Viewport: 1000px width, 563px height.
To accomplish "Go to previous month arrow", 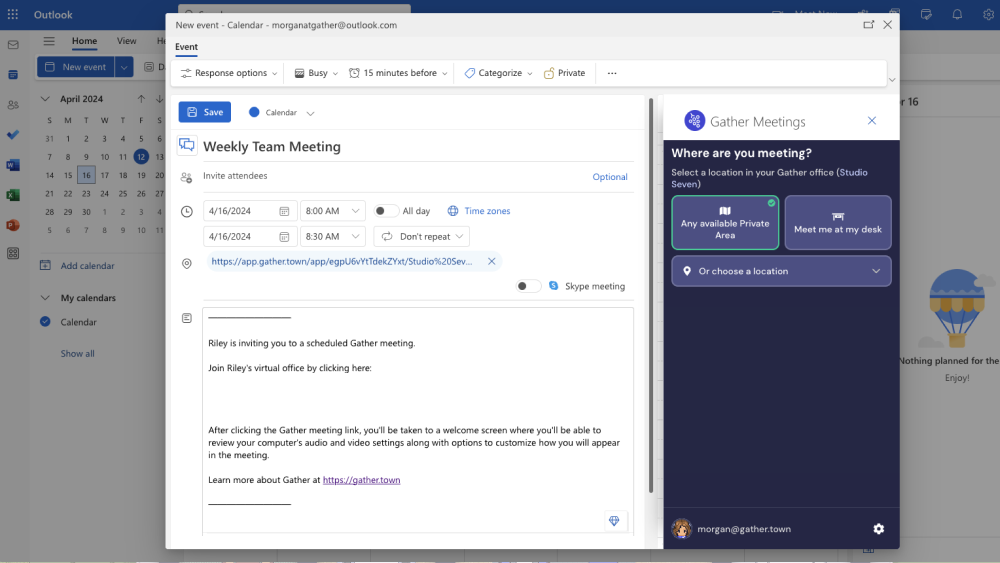I will coord(141,99).
